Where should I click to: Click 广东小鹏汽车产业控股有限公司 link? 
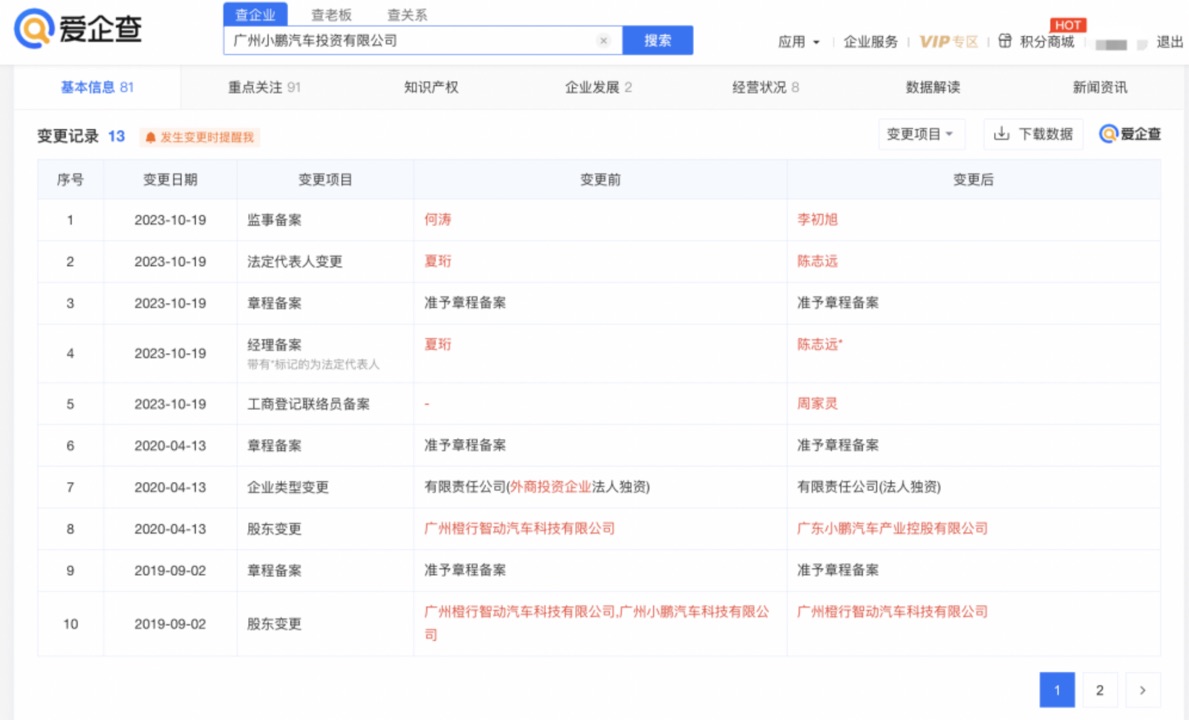point(893,529)
